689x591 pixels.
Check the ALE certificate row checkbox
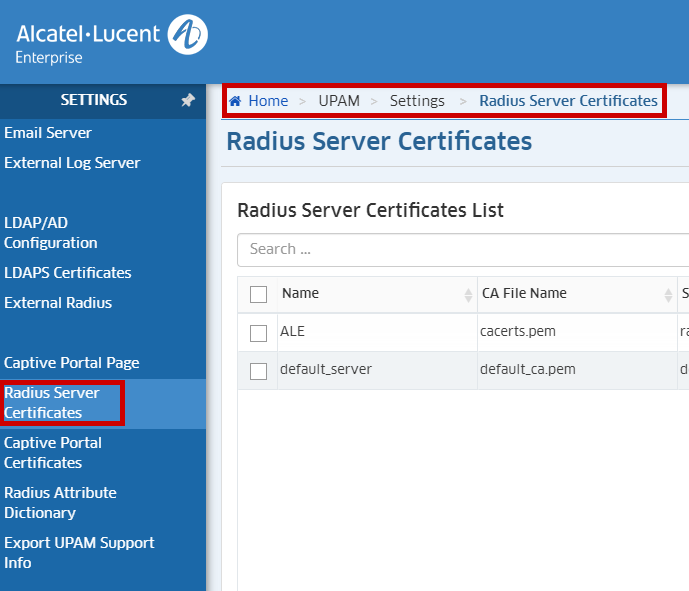(259, 332)
